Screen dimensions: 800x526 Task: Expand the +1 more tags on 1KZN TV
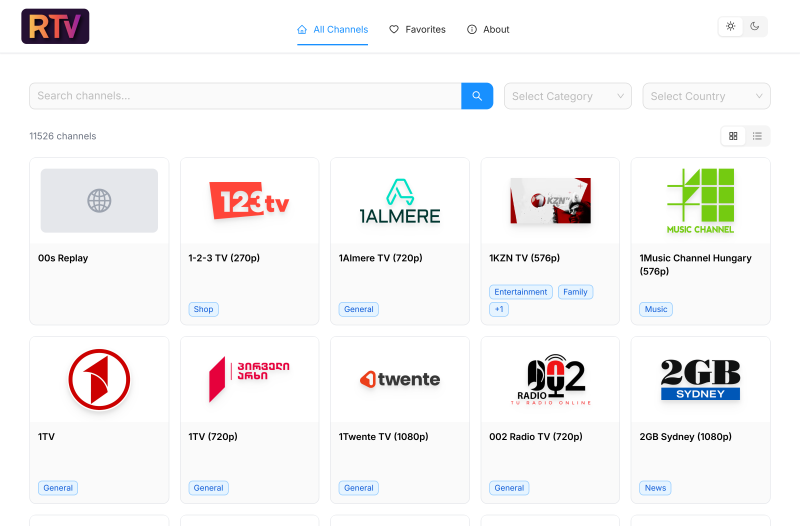pos(499,309)
